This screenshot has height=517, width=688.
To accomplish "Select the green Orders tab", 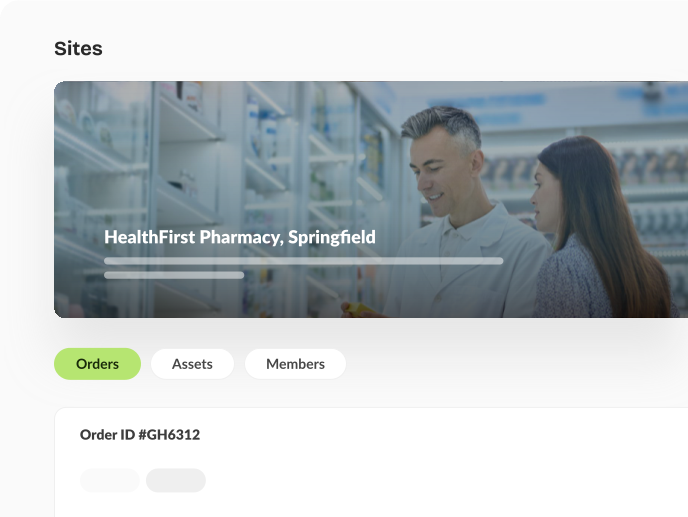I will (97, 364).
